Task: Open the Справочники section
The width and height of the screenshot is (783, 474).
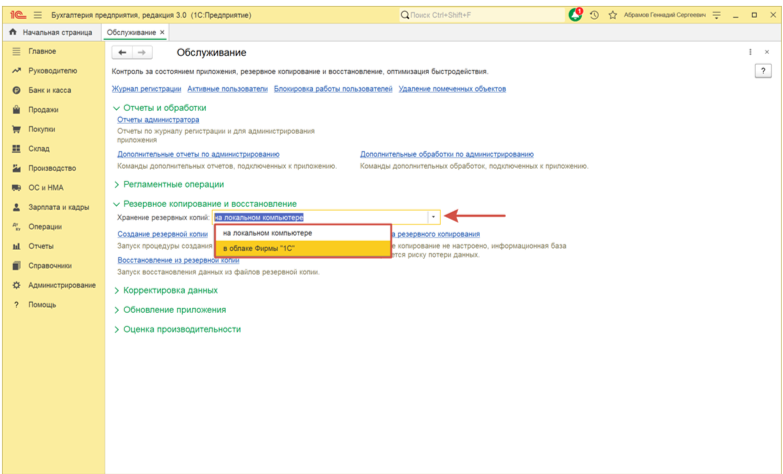Action: coord(49,265)
